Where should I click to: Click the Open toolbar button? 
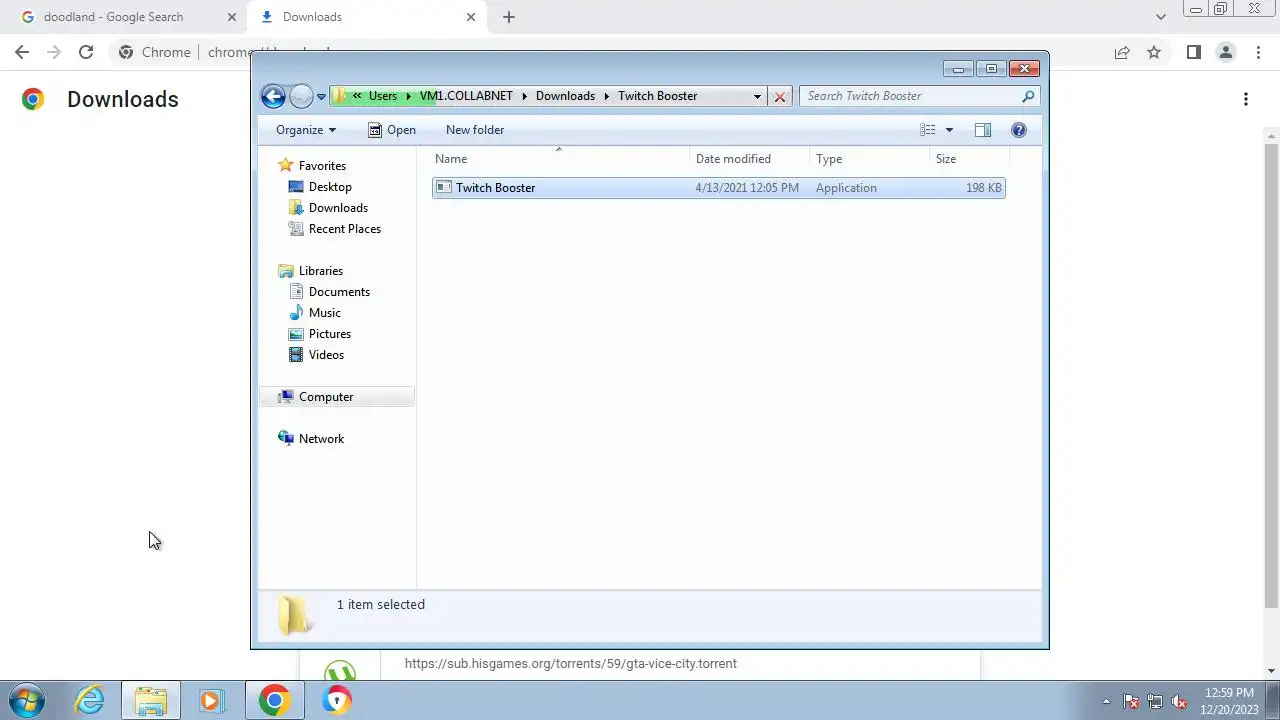click(391, 130)
